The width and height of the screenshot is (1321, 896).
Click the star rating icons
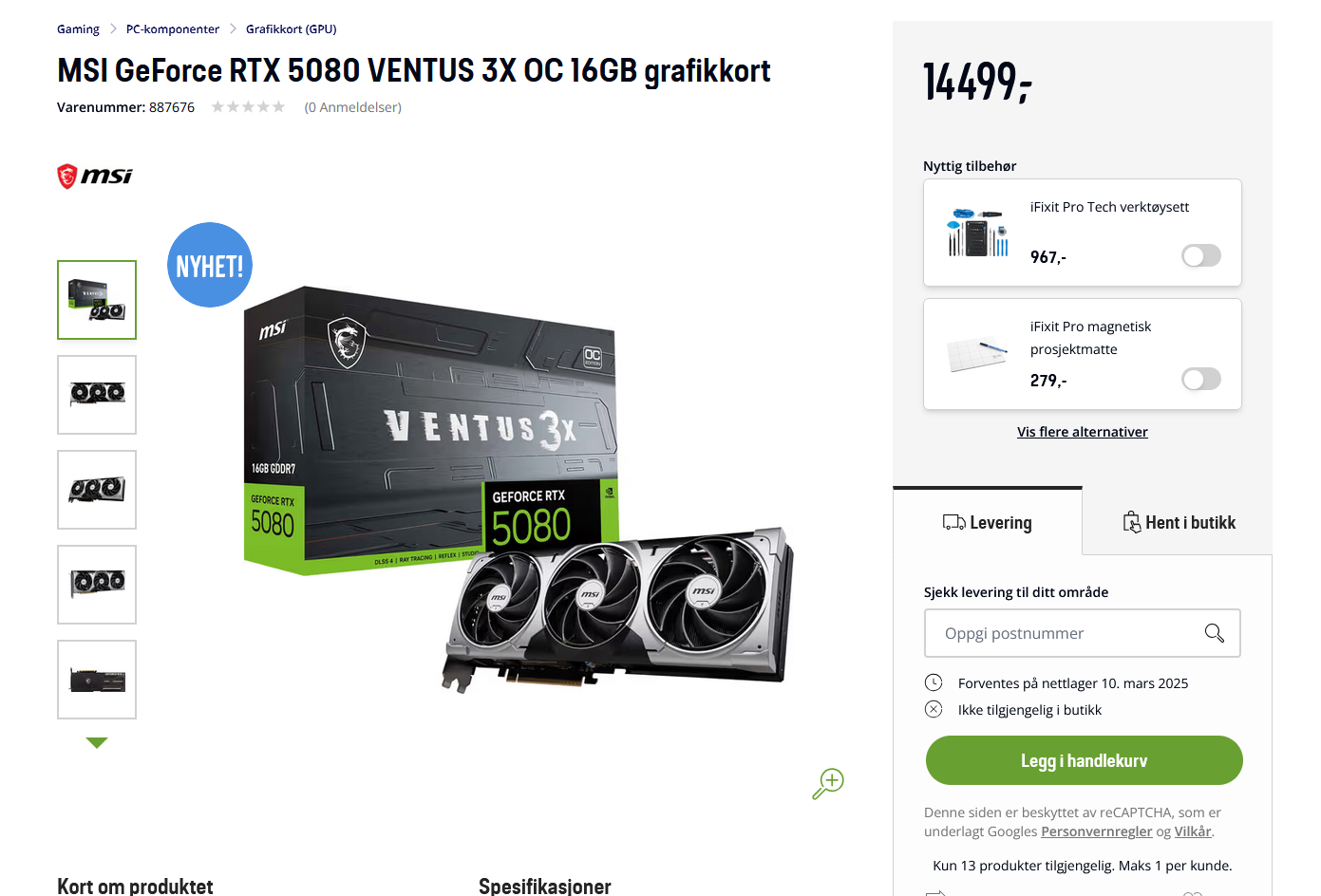248,107
